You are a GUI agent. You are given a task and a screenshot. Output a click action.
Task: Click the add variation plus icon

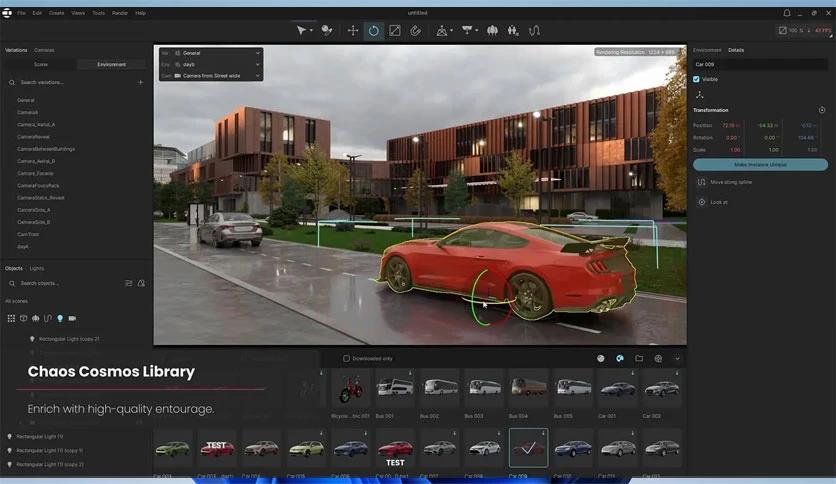[x=140, y=82]
